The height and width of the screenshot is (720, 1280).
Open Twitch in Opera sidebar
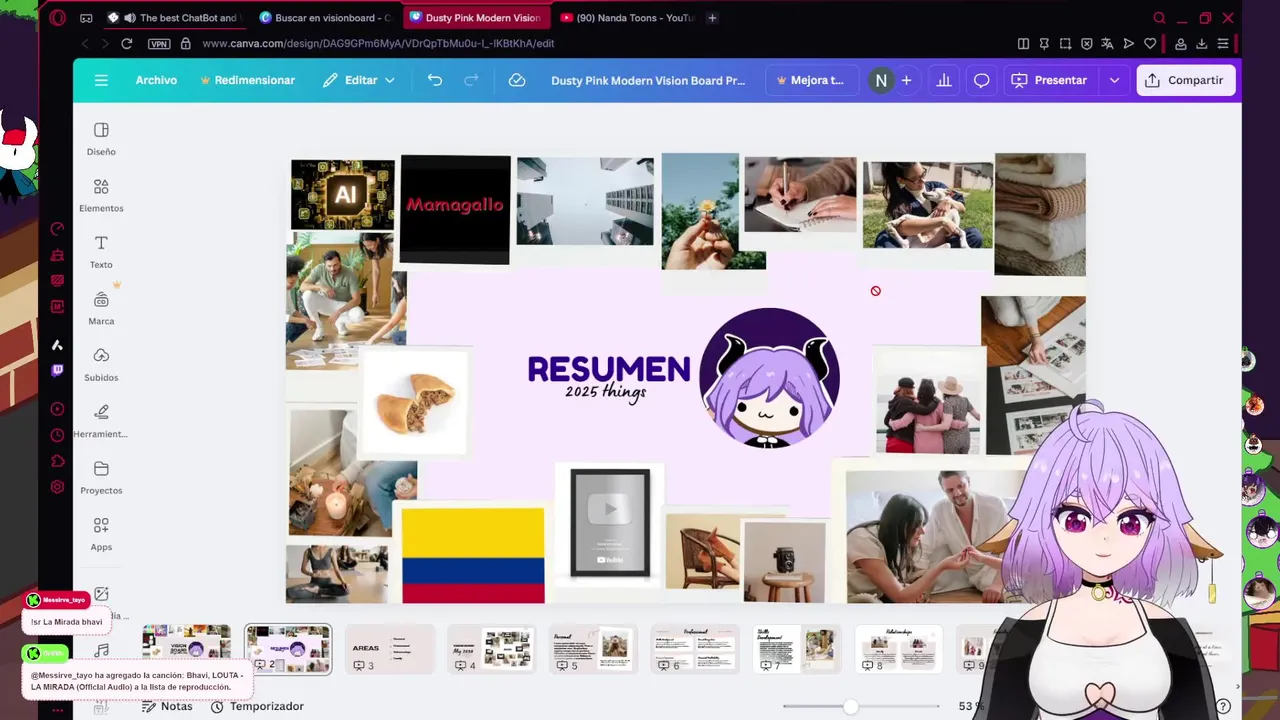[x=57, y=370]
